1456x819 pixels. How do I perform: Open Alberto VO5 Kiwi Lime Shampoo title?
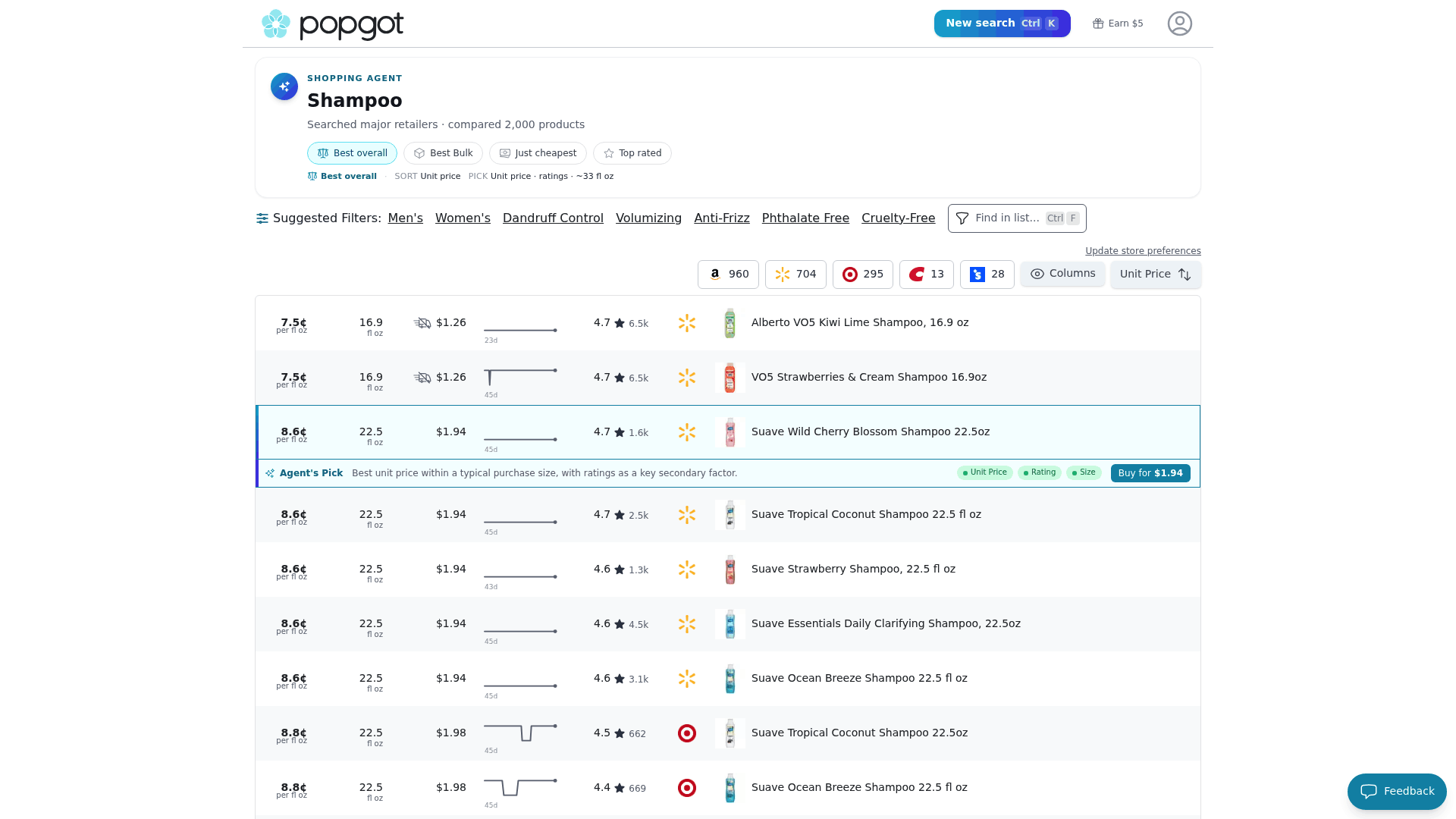pos(860,322)
